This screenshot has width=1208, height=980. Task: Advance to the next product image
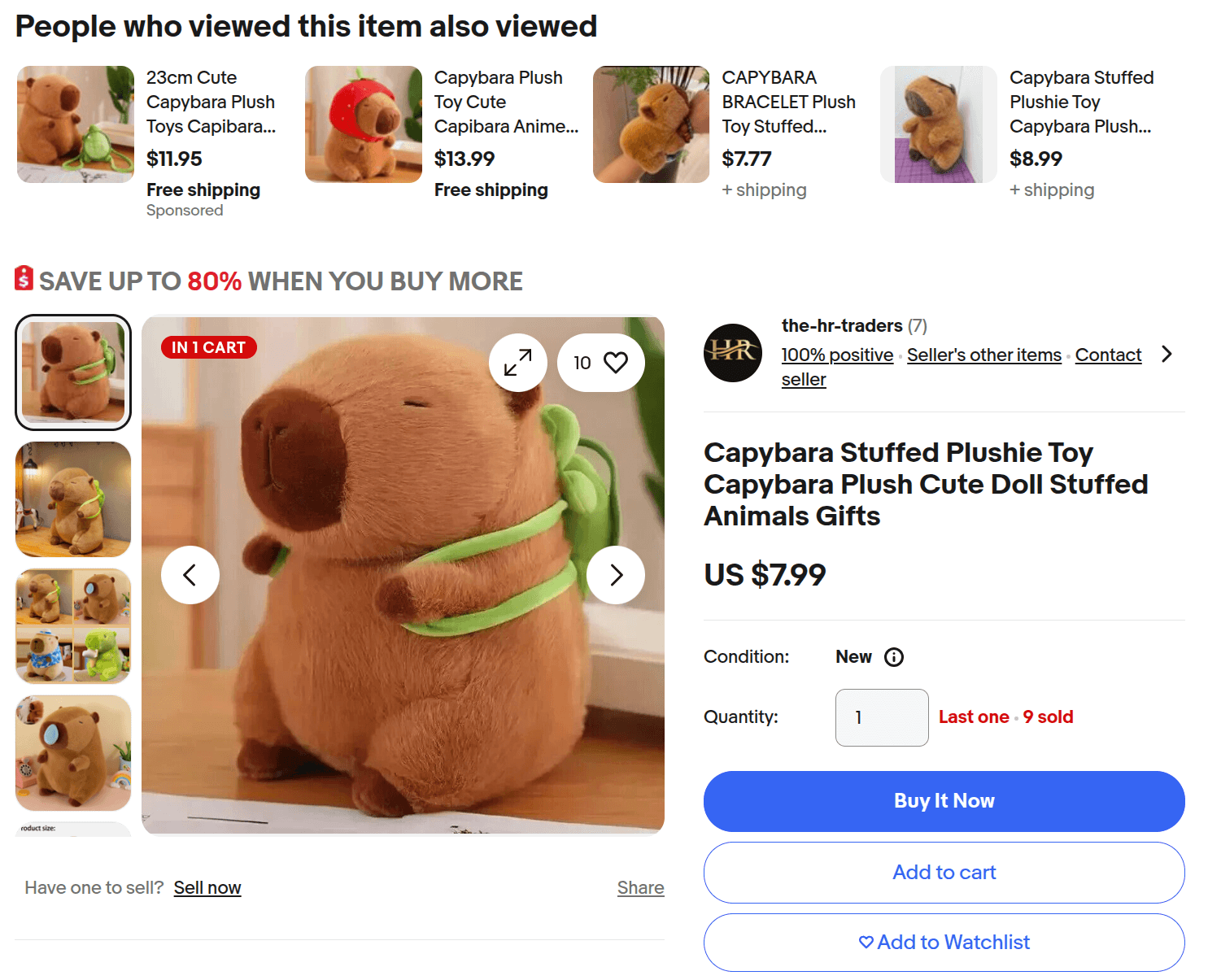[x=616, y=575]
